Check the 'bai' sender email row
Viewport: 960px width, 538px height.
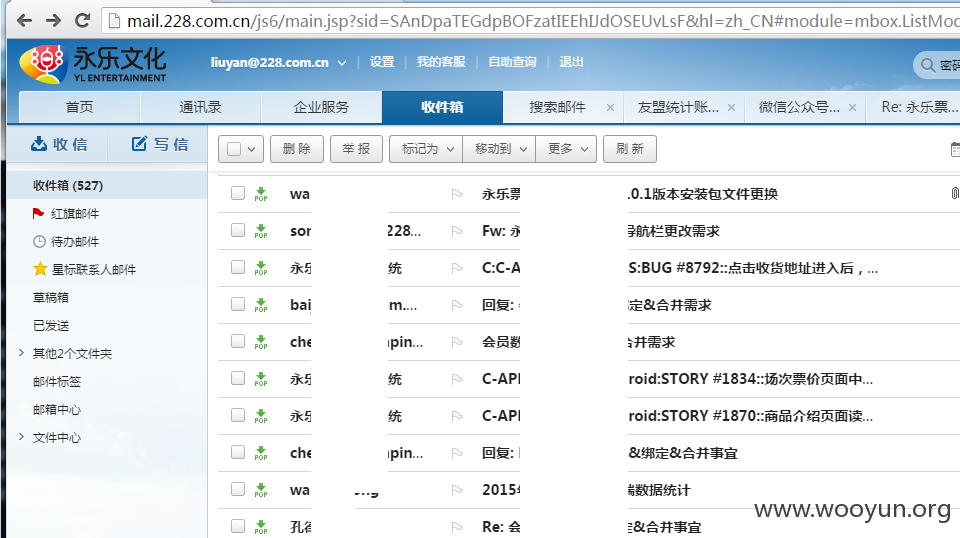click(238, 304)
